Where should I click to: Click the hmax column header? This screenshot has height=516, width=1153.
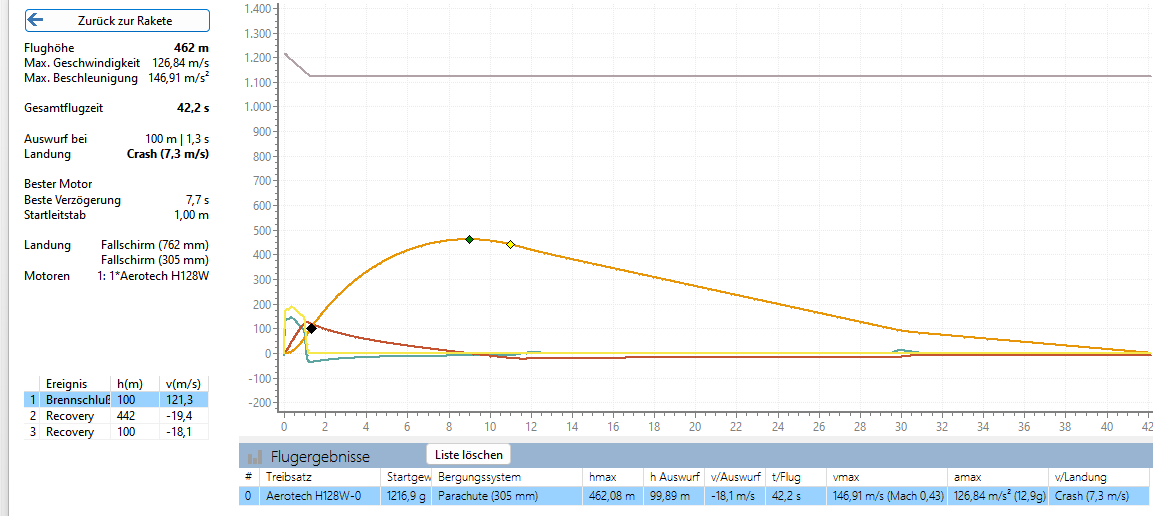point(603,477)
